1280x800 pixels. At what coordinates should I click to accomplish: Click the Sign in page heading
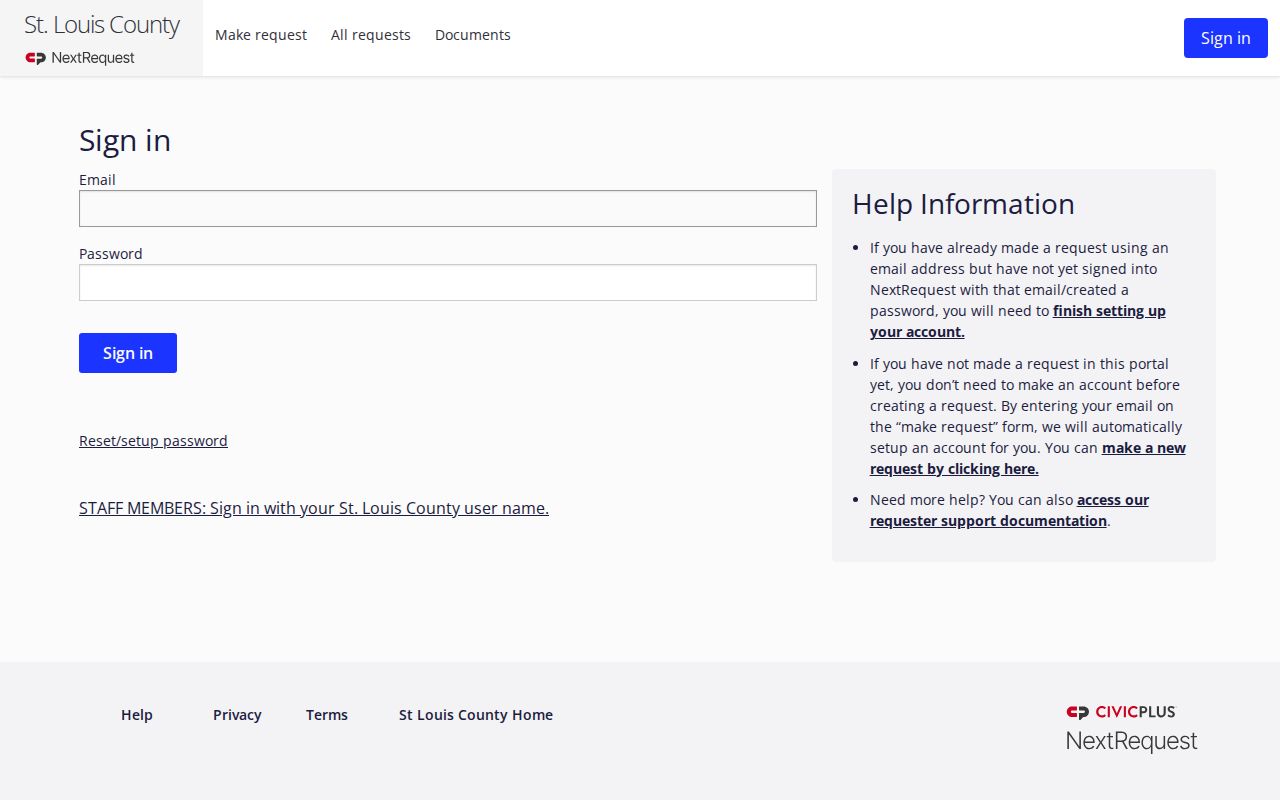click(x=125, y=141)
